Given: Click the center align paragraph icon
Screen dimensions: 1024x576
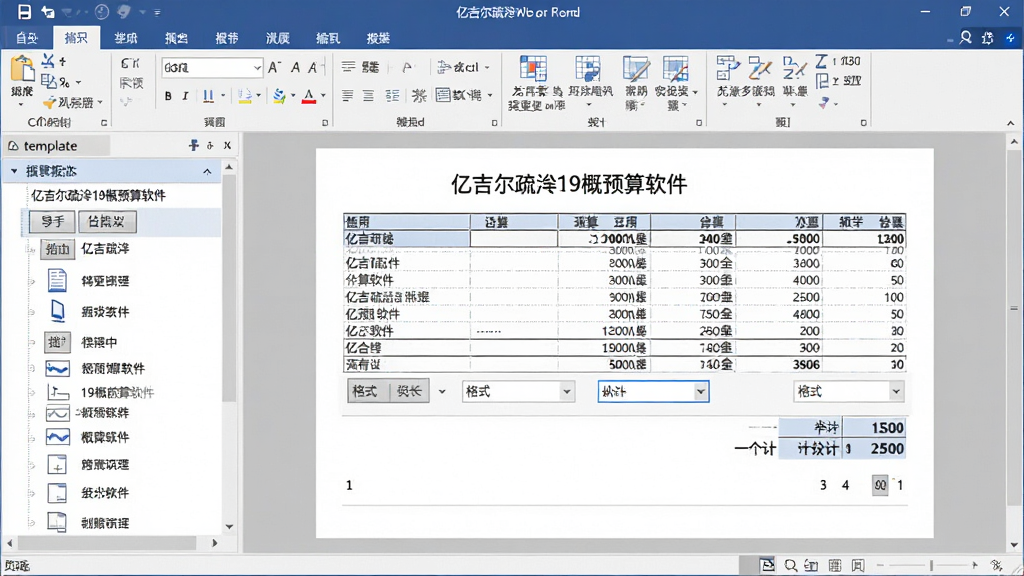Looking at the screenshot, I should pos(368,96).
